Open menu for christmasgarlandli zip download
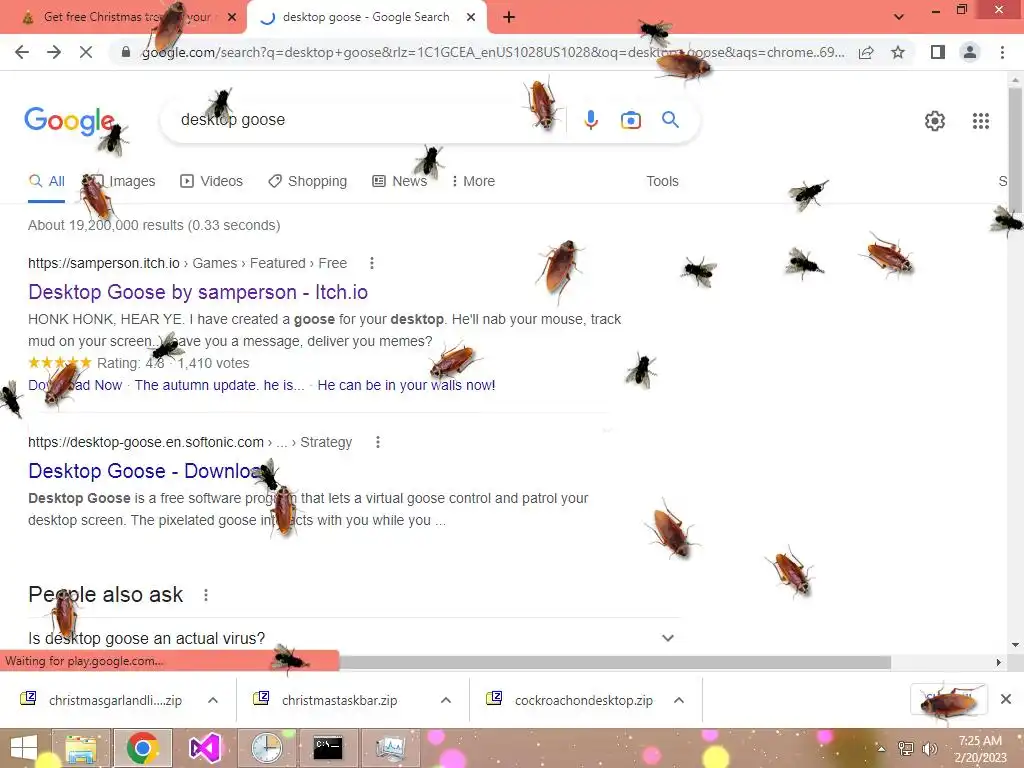Viewport: 1024px width, 768px height. coord(213,700)
